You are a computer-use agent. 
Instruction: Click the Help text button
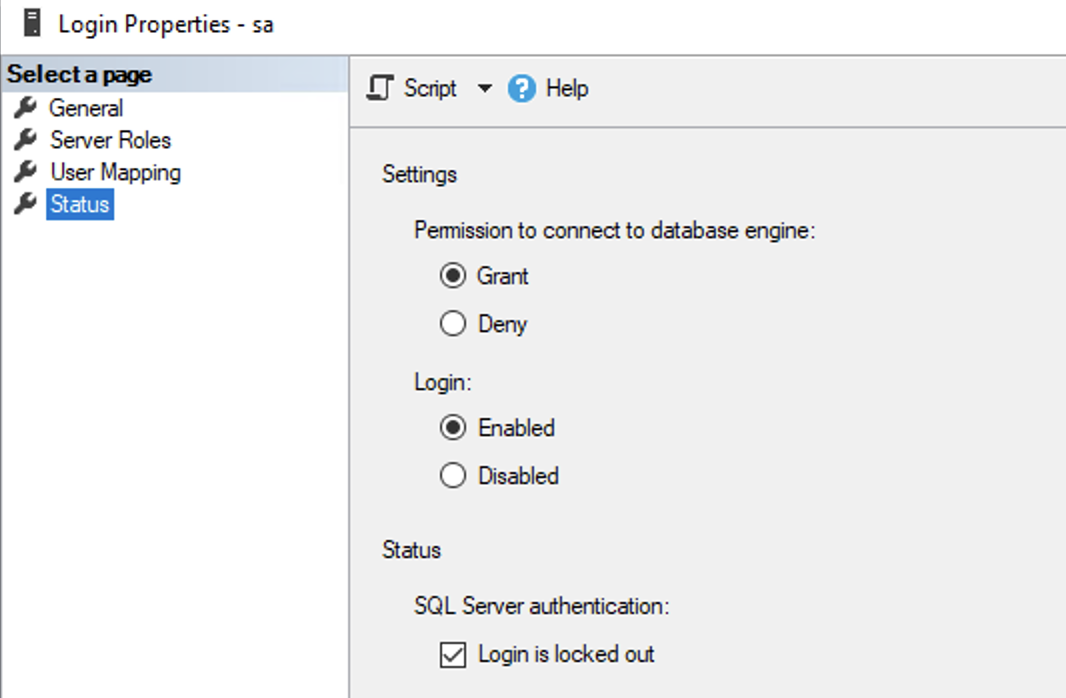[567, 88]
